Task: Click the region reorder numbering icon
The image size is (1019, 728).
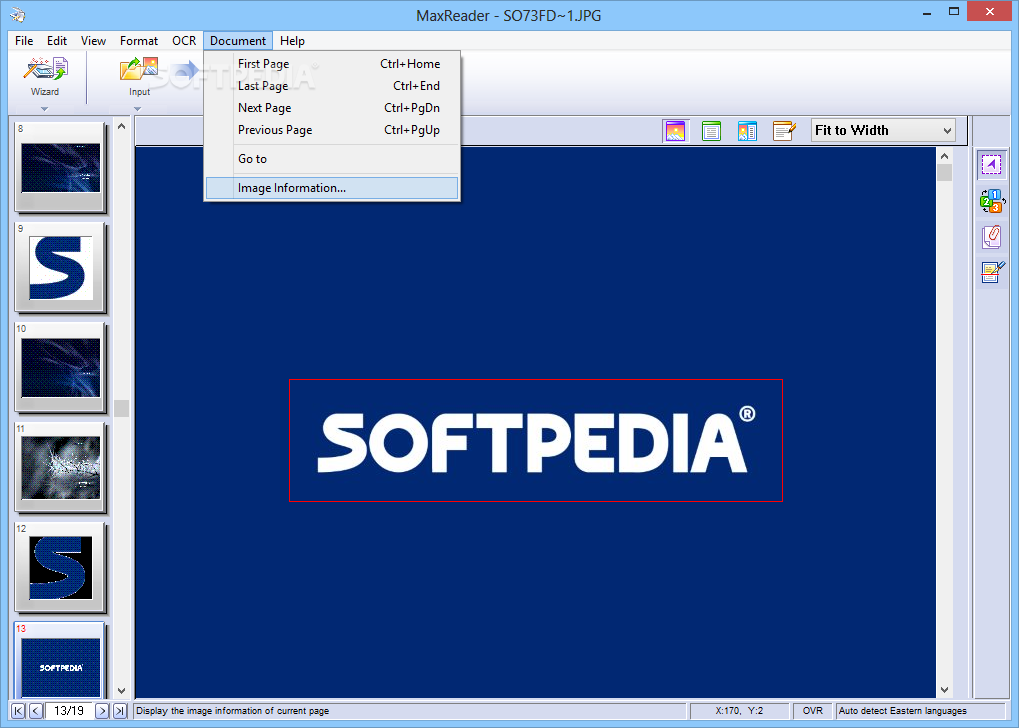Action: (992, 201)
